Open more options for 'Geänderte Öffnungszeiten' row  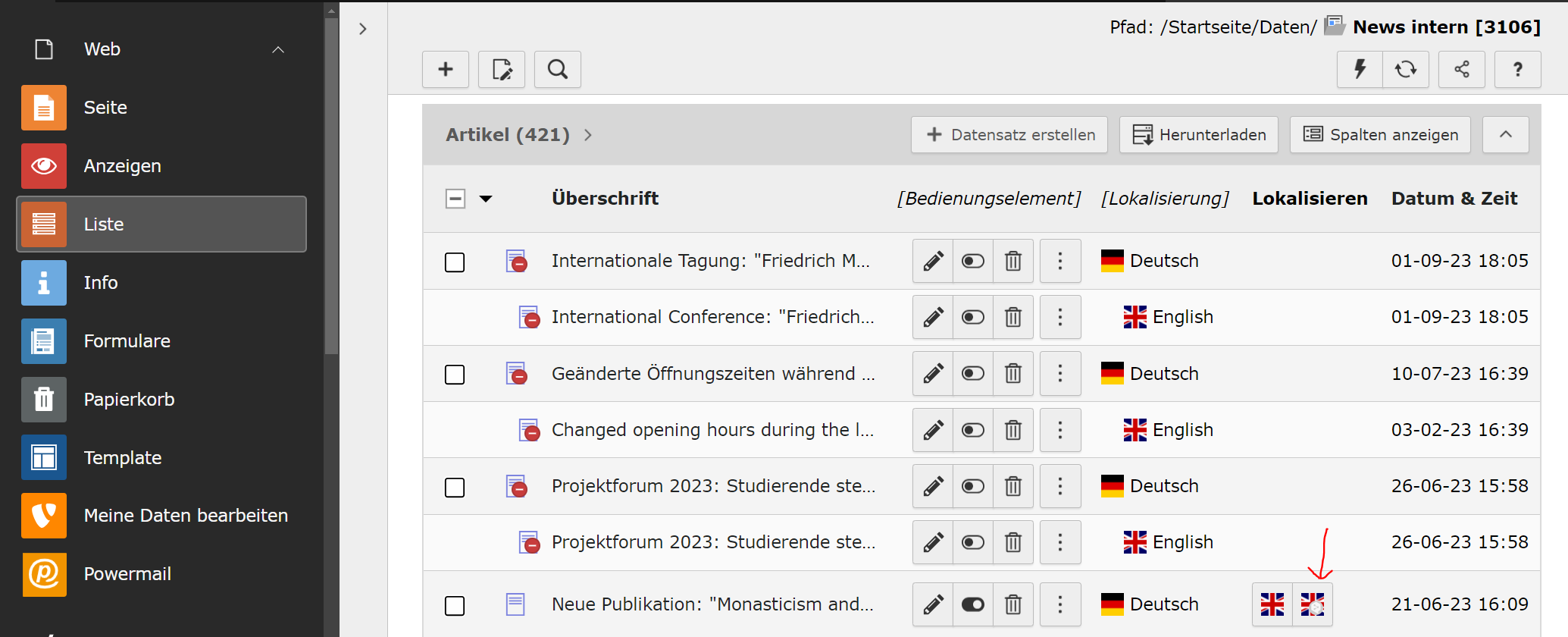(x=1059, y=374)
